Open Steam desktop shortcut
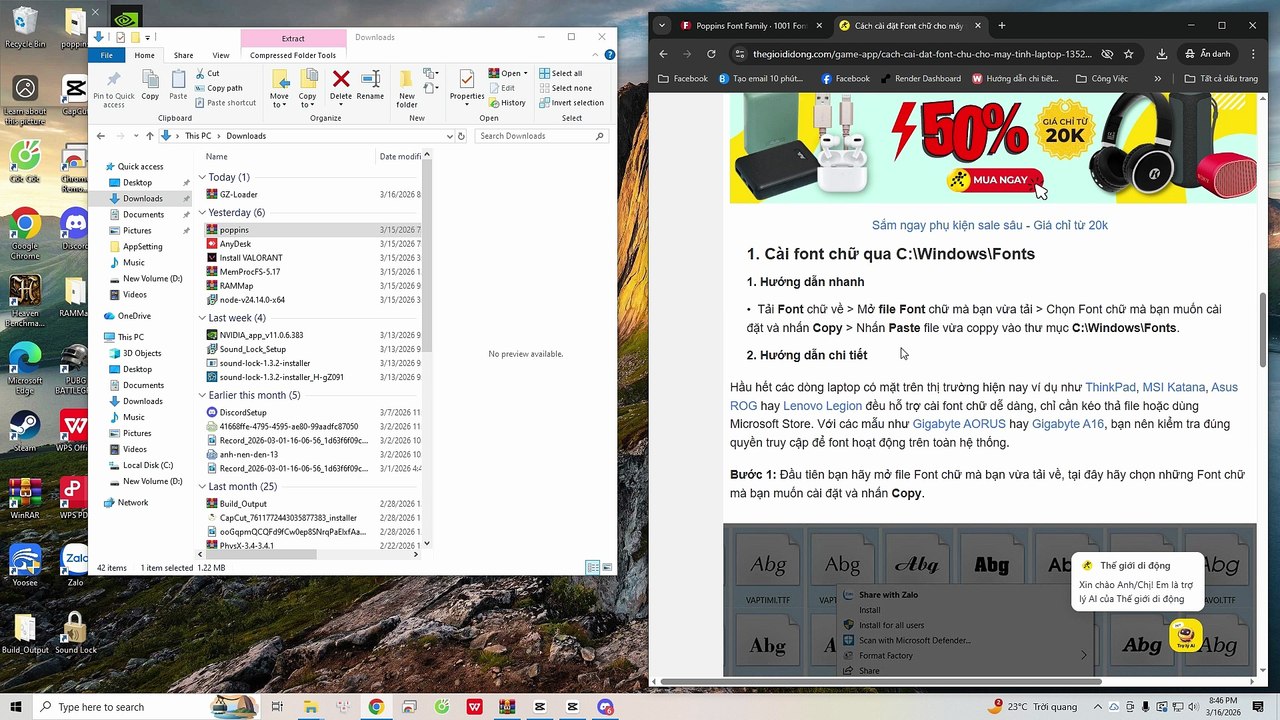The image size is (1280, 720). click(x=24, y=430)
